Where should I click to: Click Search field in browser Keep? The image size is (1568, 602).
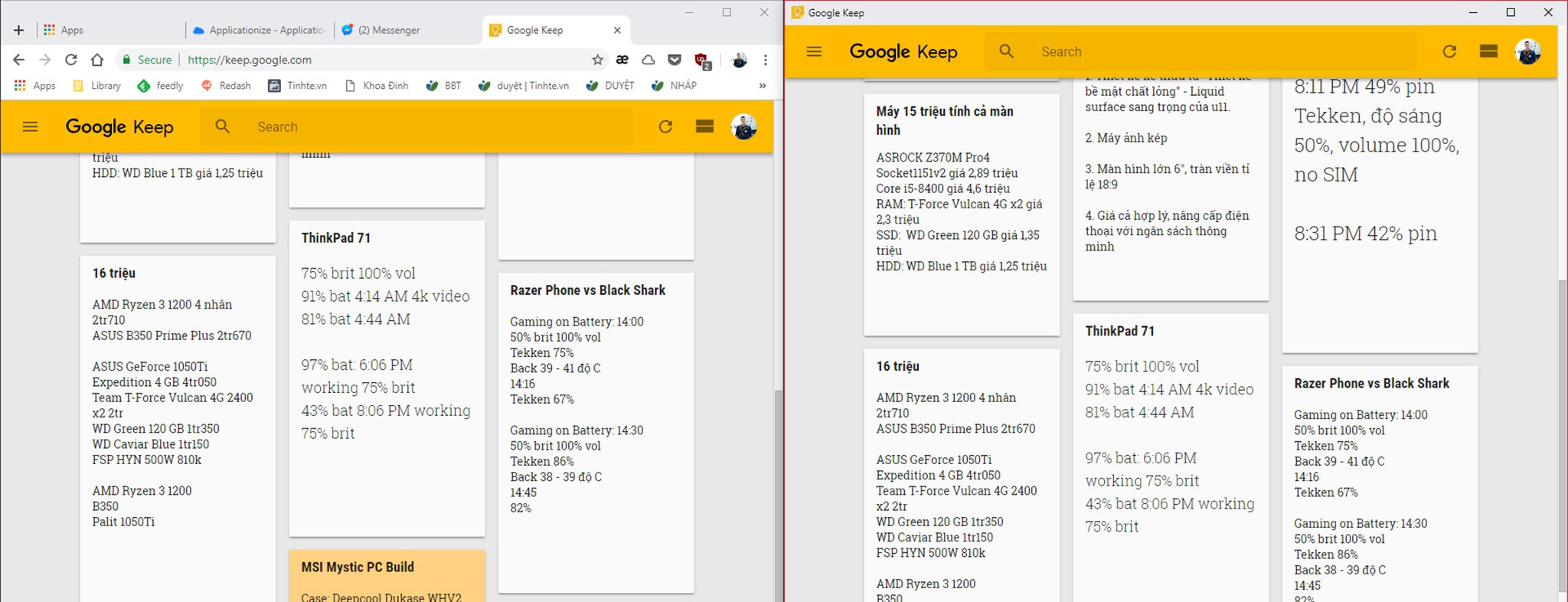[x=416, y=126]
